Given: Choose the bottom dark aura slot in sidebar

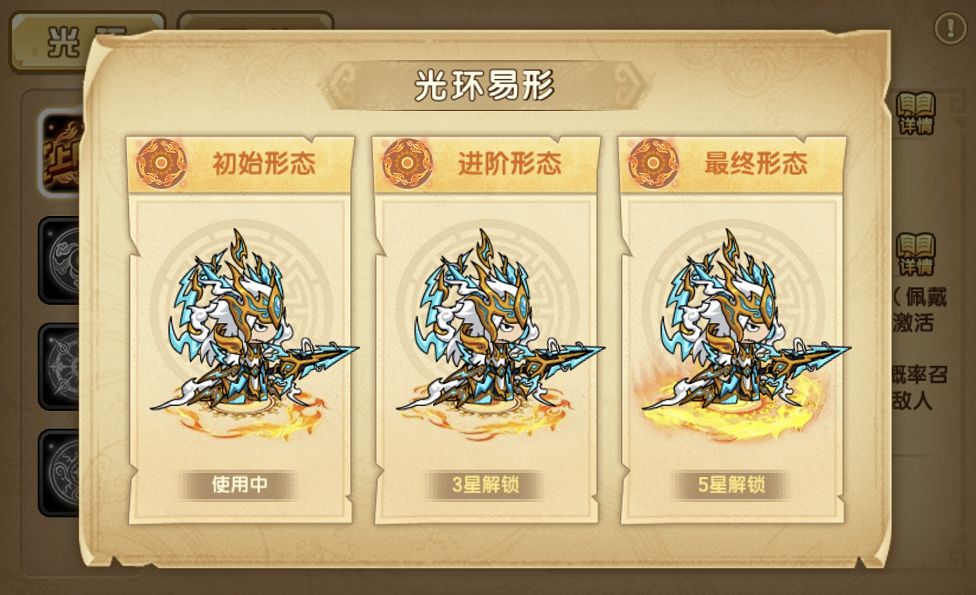Looking at the screenshot, I should click(59, 473).
